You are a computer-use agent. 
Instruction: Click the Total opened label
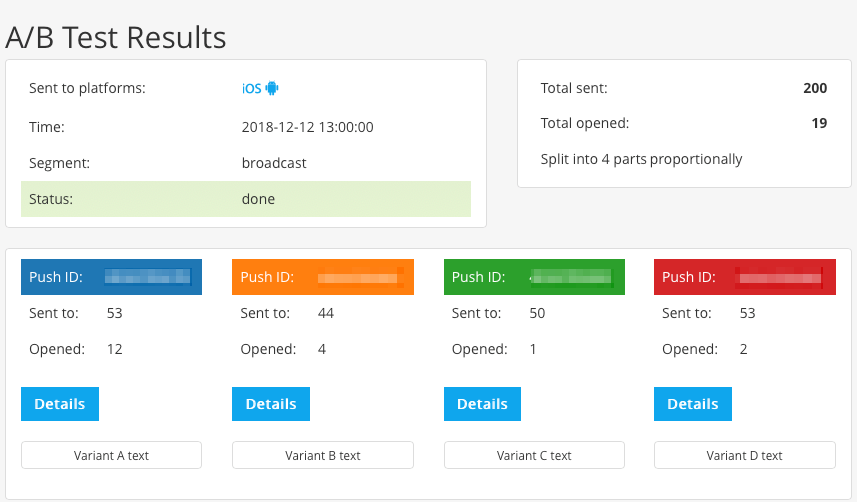coord(585,124)
